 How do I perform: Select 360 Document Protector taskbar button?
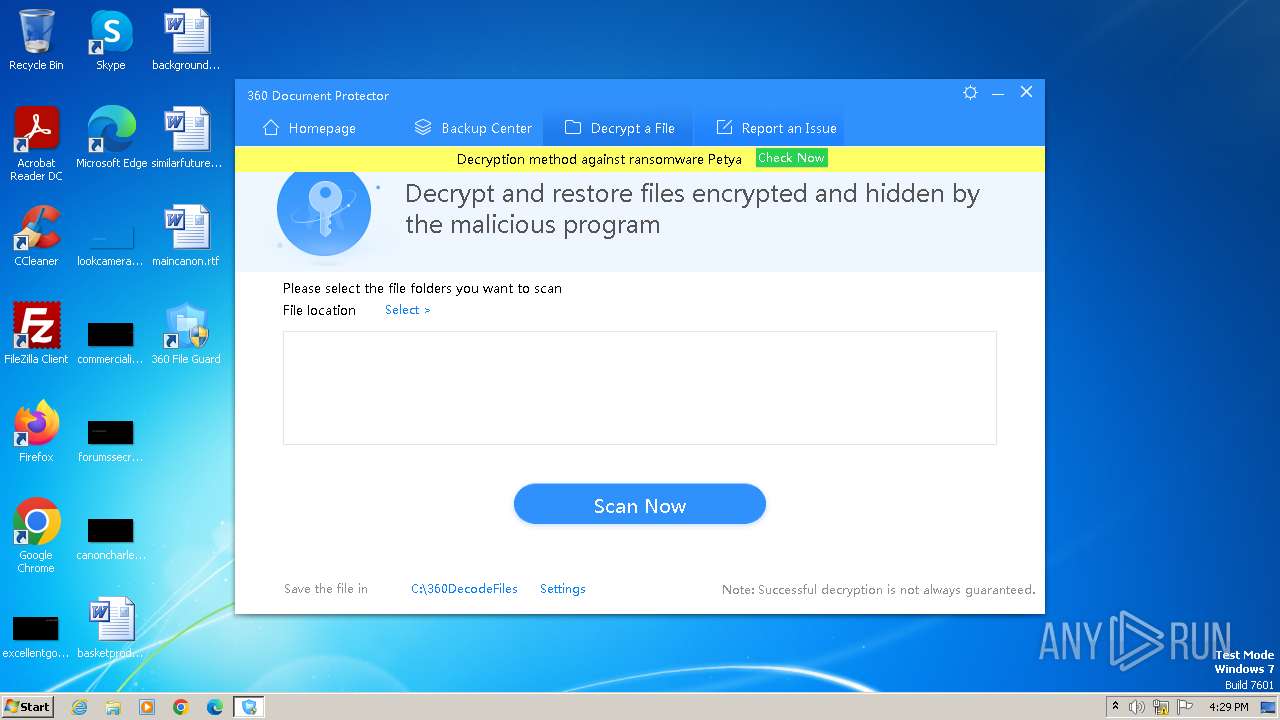249,707
